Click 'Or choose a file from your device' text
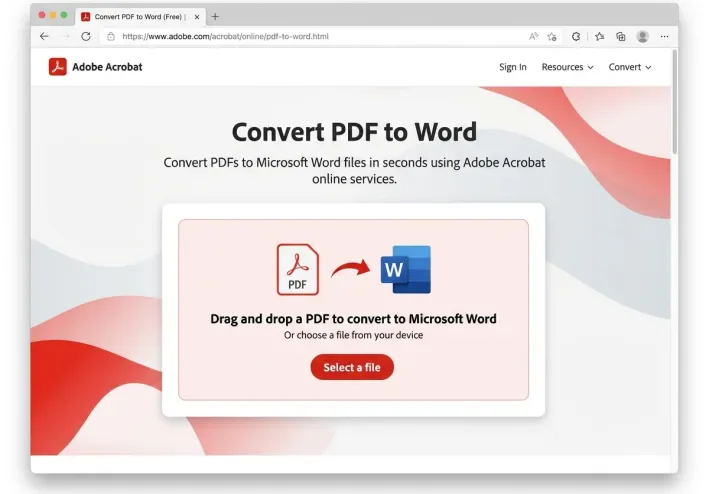The height and width of the screenshot is (494, 709). (x=354, y=335)
